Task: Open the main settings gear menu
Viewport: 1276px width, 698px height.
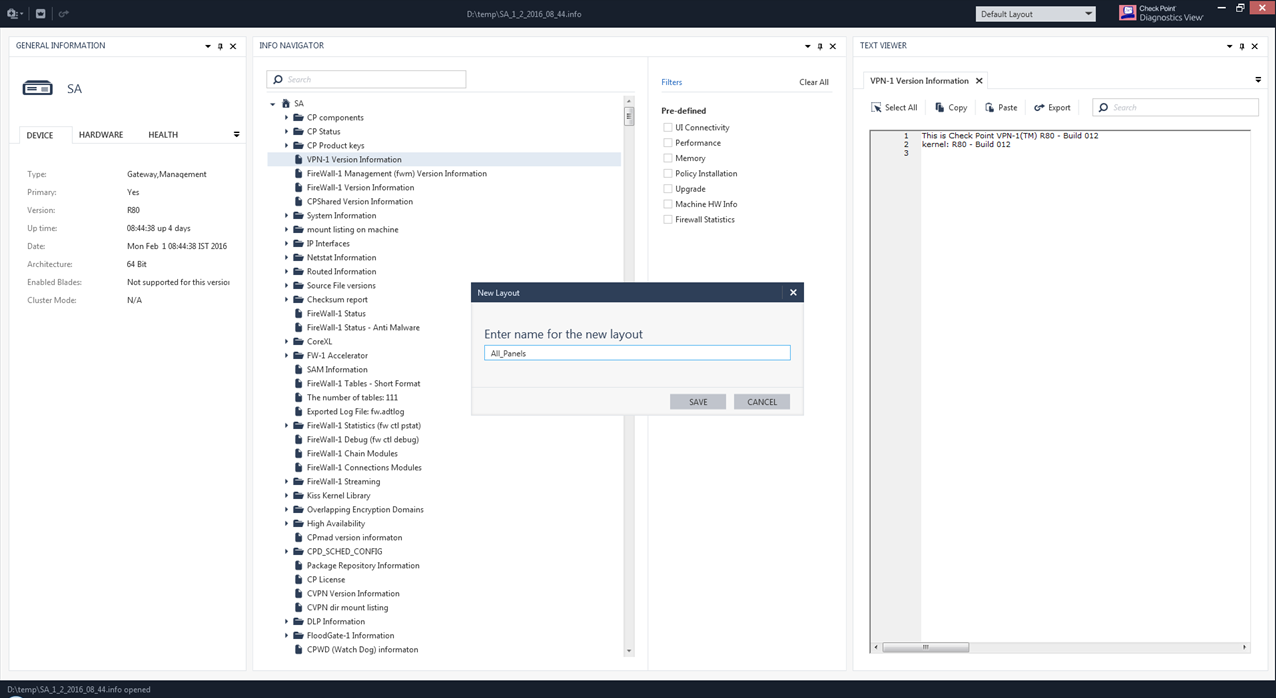Action: pos(14,14)
